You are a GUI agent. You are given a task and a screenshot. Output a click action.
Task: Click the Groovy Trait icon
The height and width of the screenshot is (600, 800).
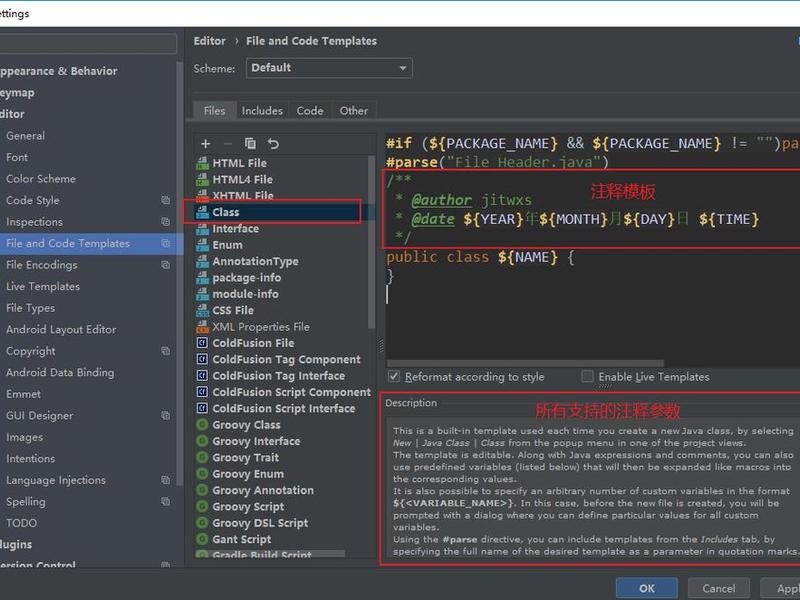(203, 457)
